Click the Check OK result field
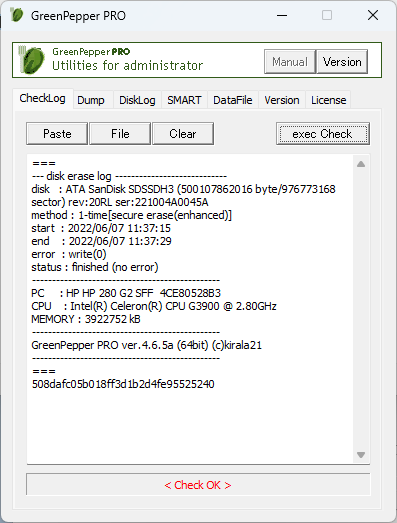Screen dimensions: 397x523 (198, 485)
